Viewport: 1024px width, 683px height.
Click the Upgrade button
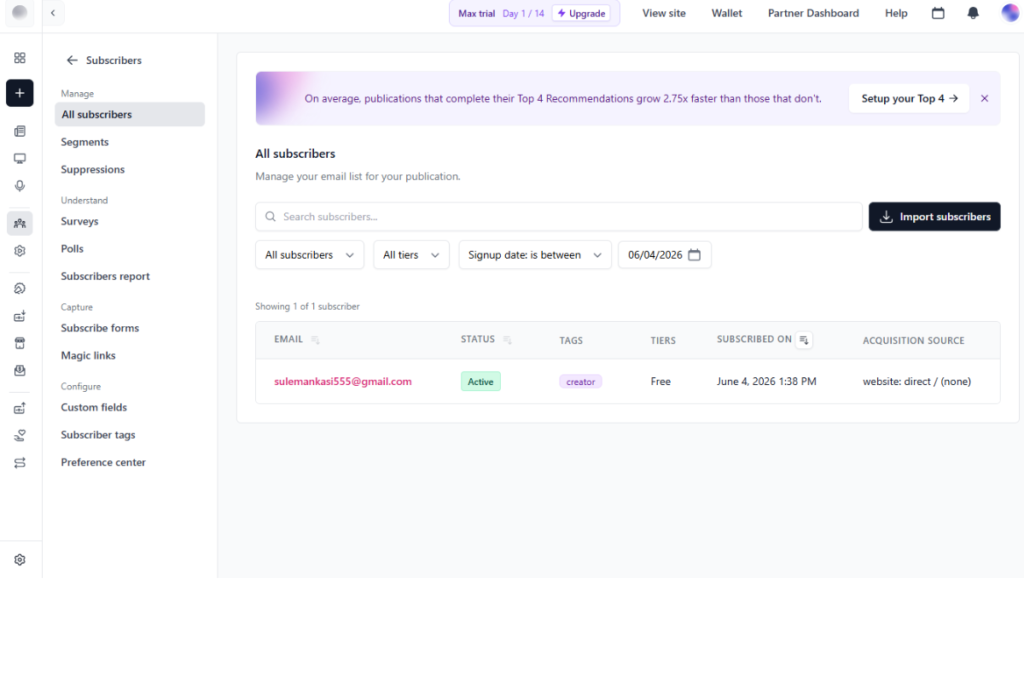581,13
